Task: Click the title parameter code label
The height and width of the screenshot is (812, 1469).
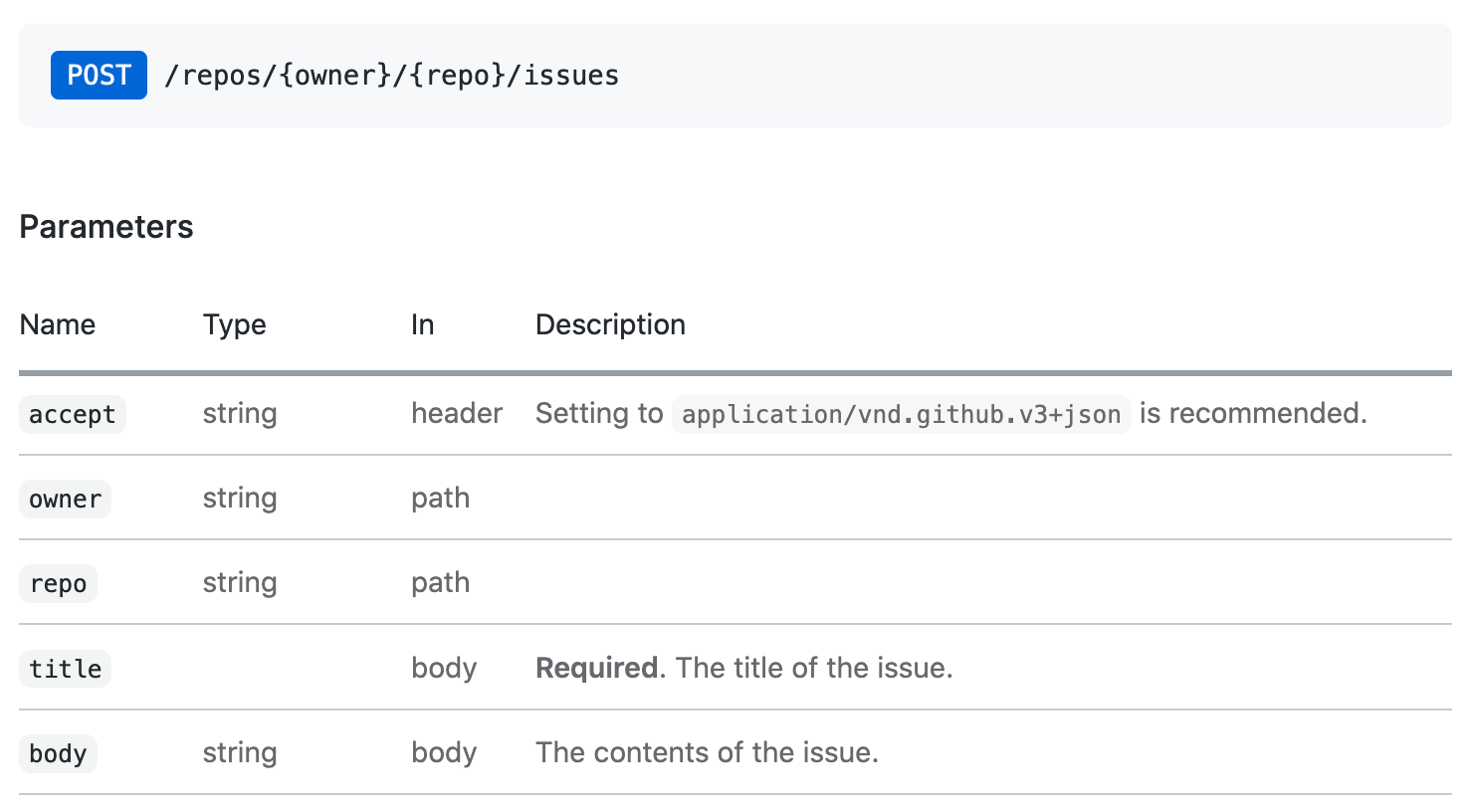Action: (65, 669)
